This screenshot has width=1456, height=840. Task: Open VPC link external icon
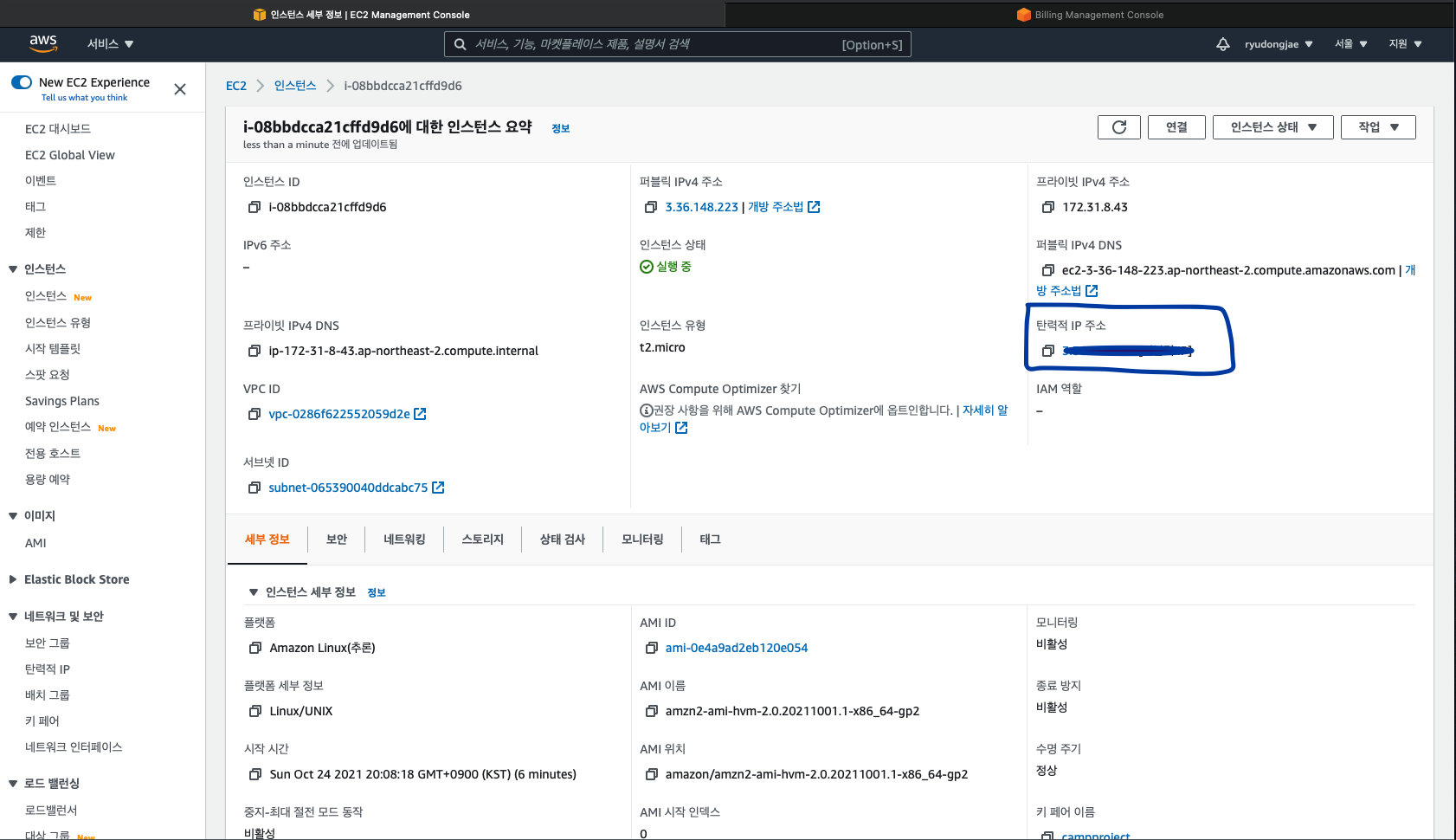point(420,414)
